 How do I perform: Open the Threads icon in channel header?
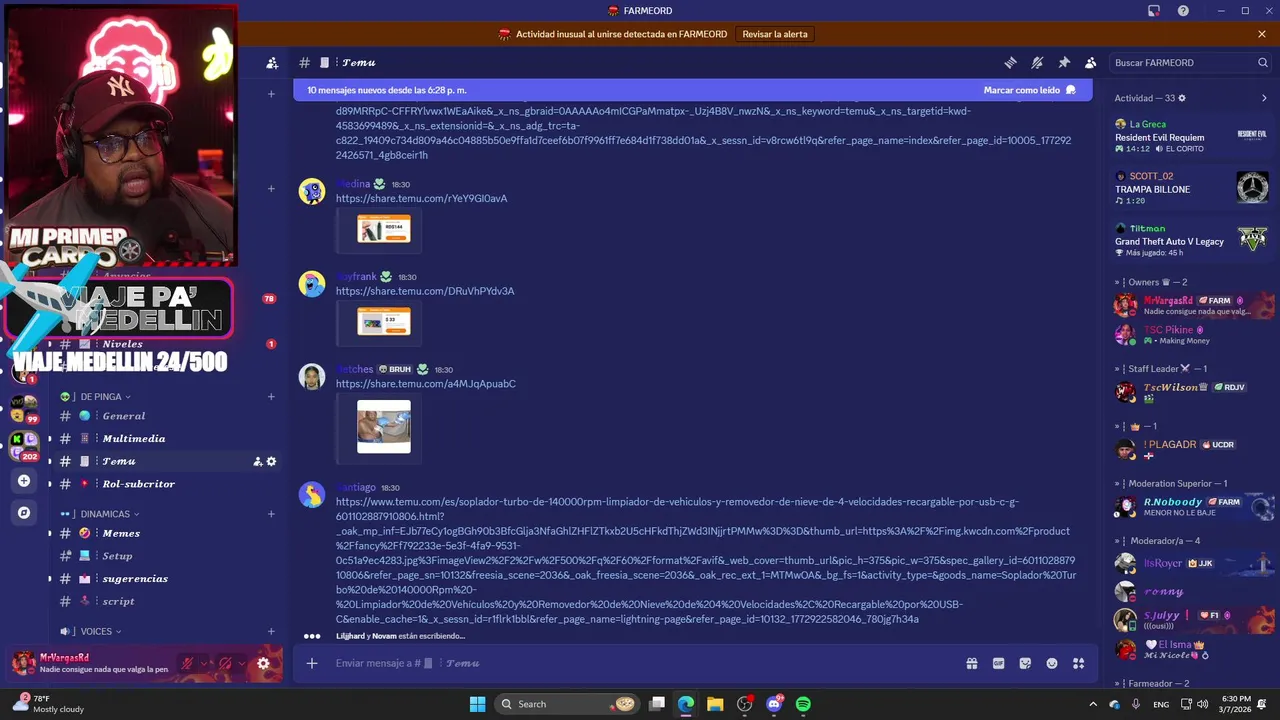click(1010, 62)
